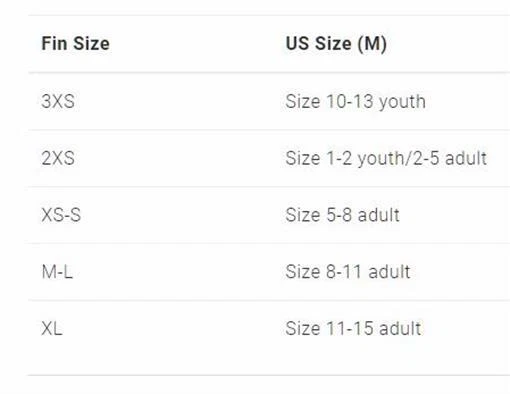The width and height of the screenshot is (510, 394).
Task: Click the divider line beneath the header row
Action: tap(269, 72)
